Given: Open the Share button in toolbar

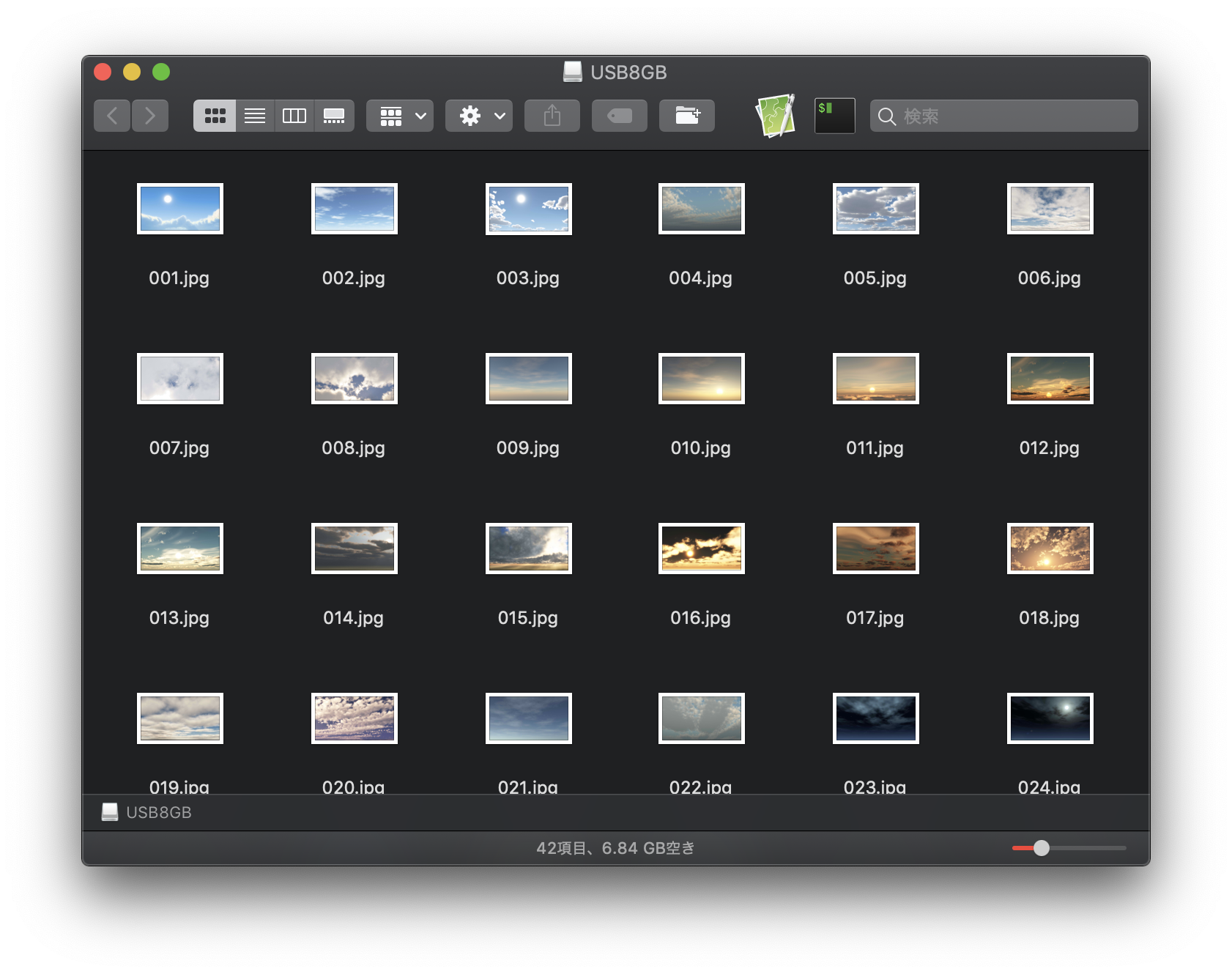Looking at the screenshot, I should (x=552, y=116).
